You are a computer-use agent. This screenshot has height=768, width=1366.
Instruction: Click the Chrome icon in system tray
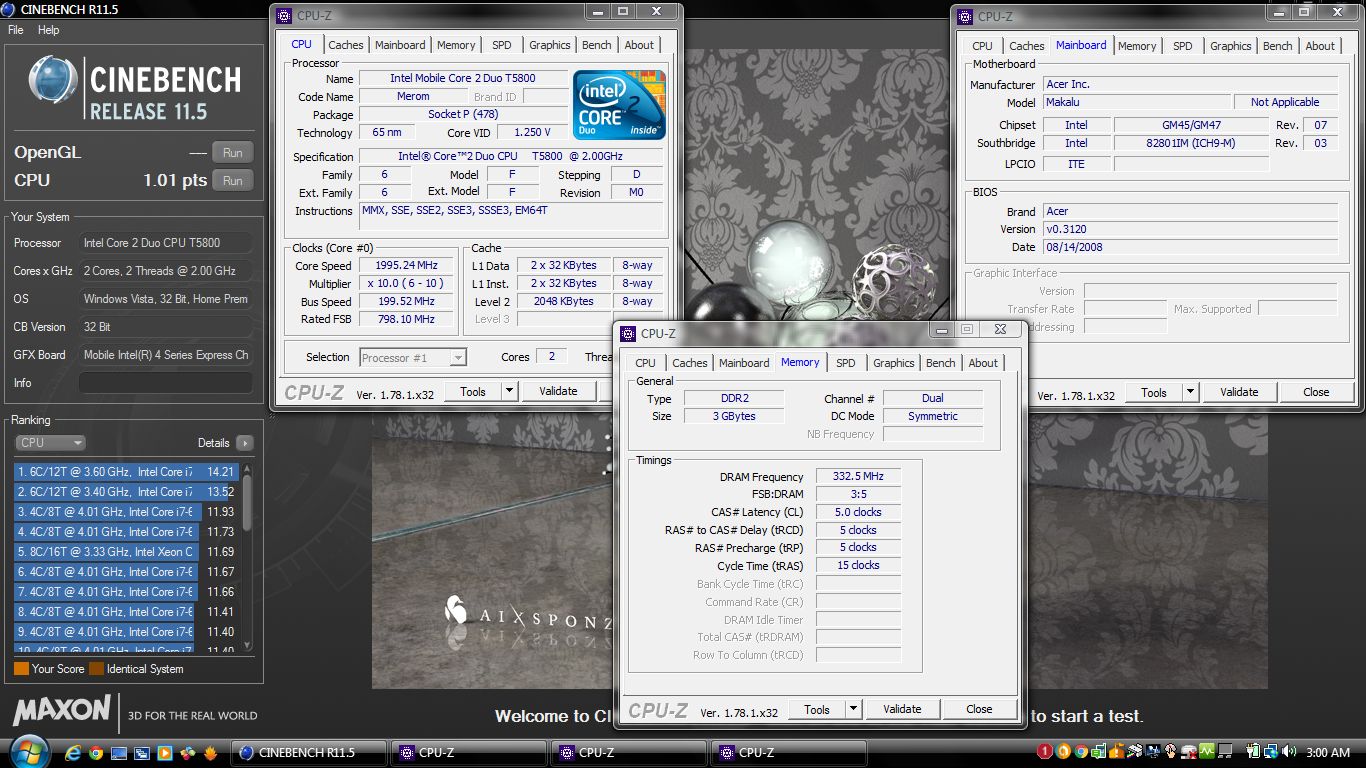tap(1081, 751)
